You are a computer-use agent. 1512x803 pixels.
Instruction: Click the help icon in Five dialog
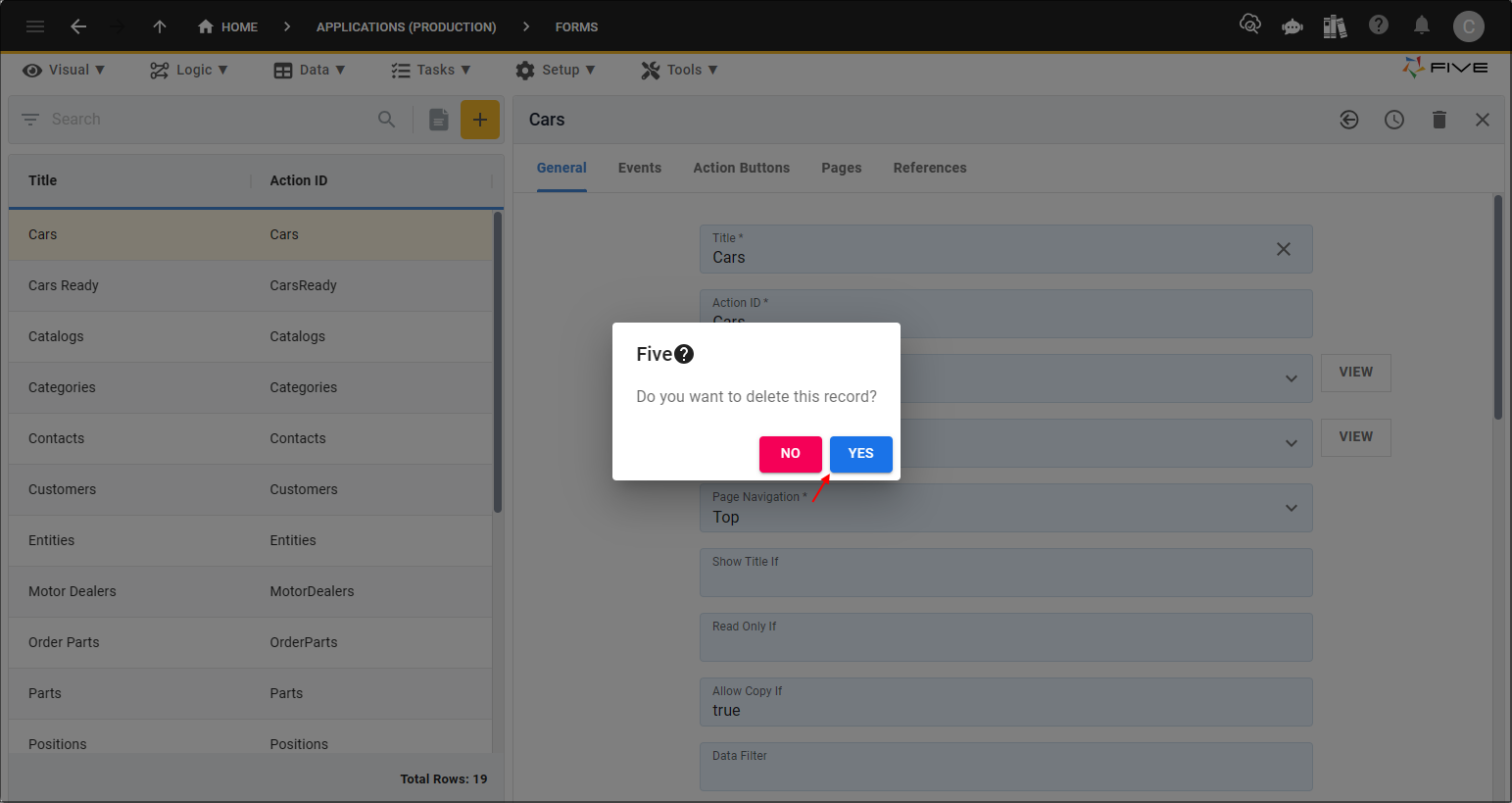[x=684, y=354]
